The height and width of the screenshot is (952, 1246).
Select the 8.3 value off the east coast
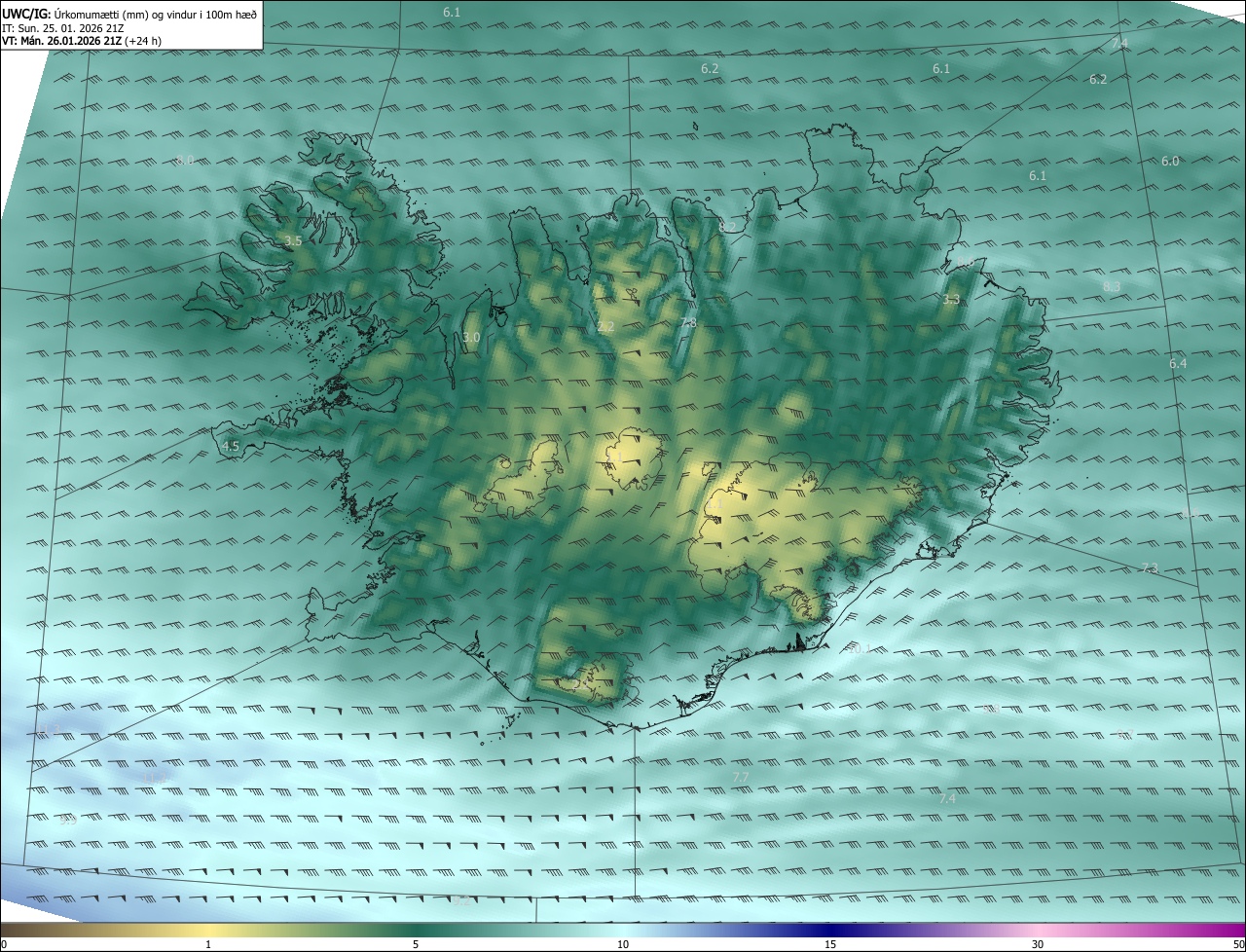tap(1112, 286)
